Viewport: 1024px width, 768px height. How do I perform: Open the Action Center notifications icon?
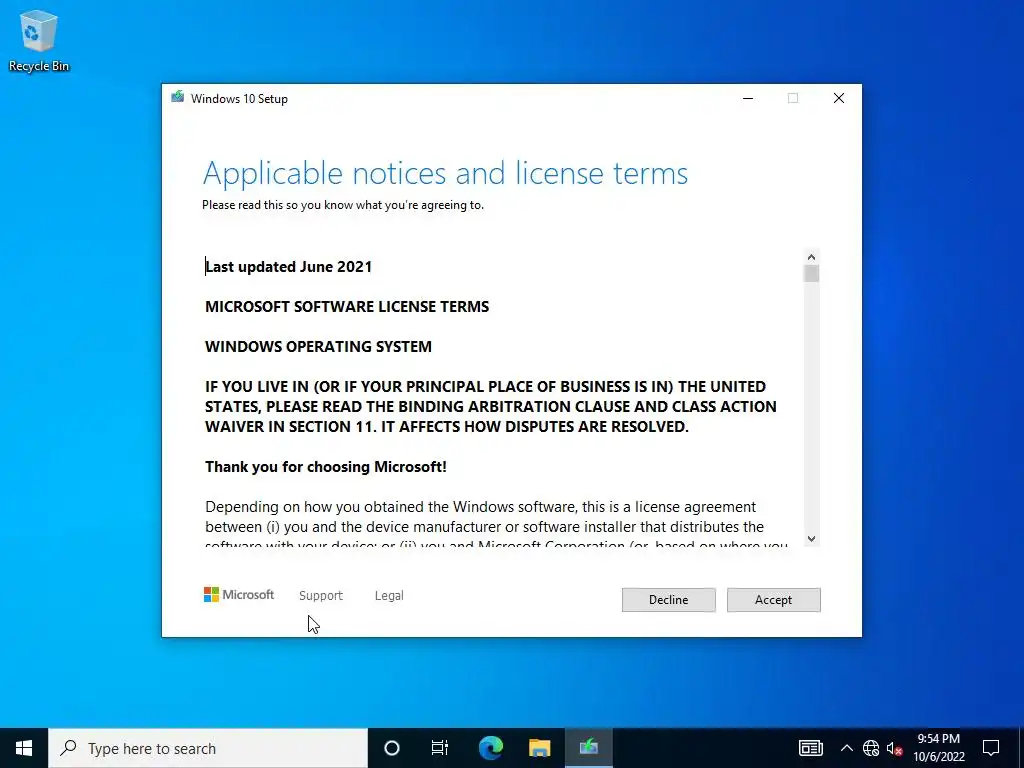pyautogui.click(x=991, y=748)
